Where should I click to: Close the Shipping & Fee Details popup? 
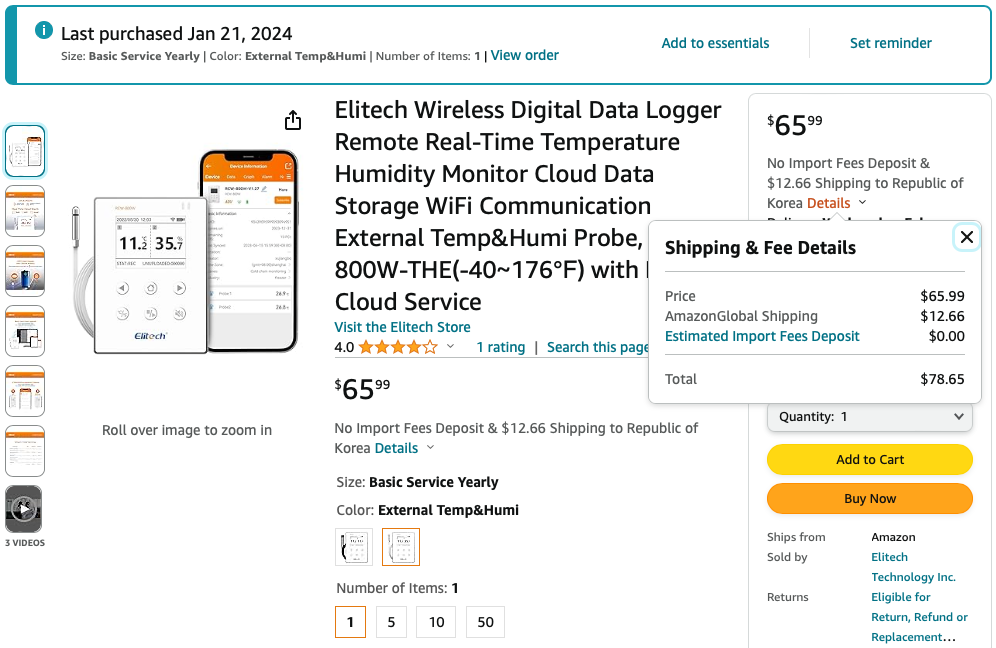tap(966, 237)
